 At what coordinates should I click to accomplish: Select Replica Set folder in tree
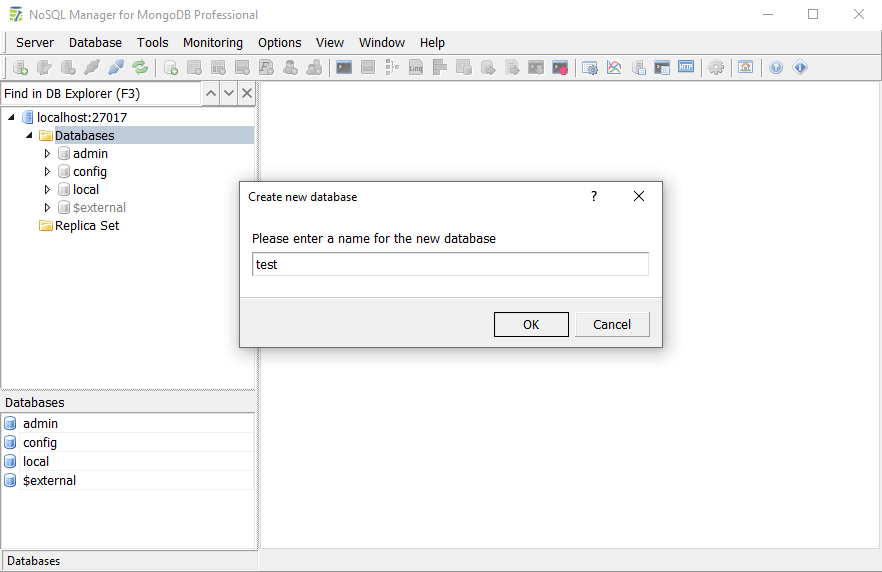click(86, 226)
